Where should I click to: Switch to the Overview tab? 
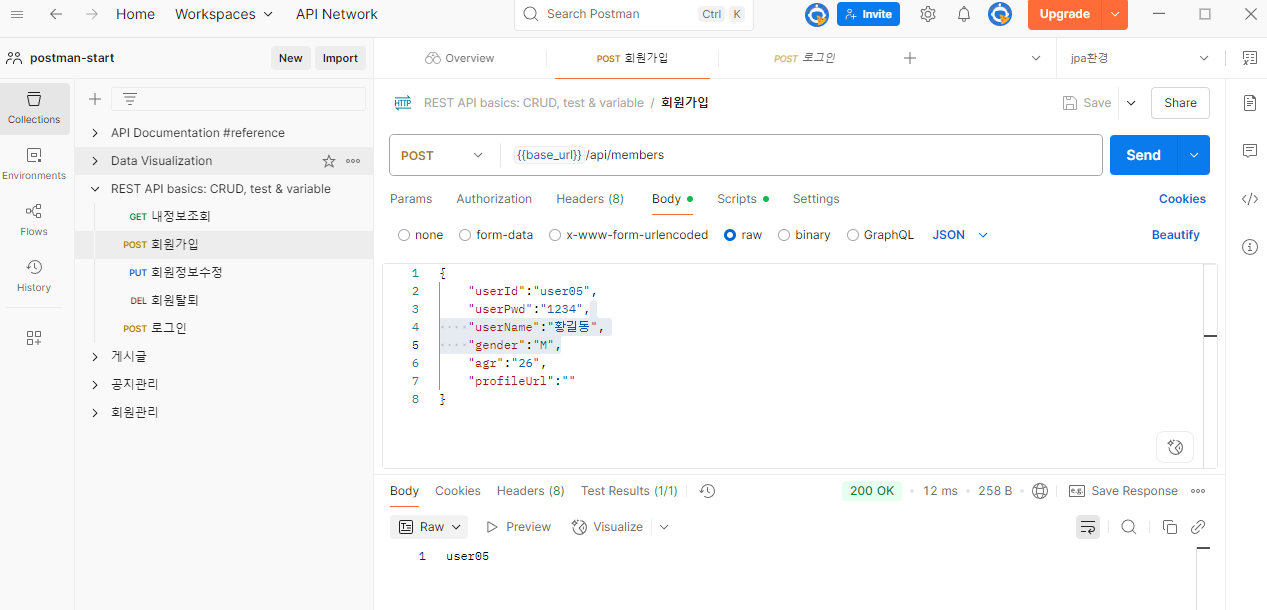(x=460, y=58)
